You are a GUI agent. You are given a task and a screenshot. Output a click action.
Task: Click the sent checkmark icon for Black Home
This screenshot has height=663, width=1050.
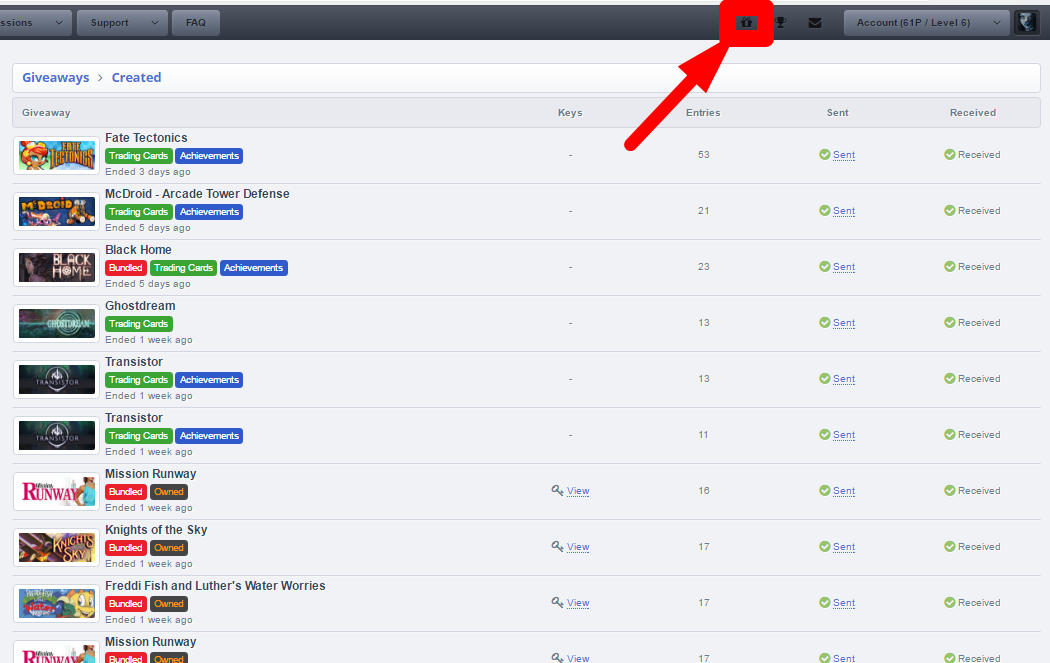pyautogui.click(x=824, y=267)
